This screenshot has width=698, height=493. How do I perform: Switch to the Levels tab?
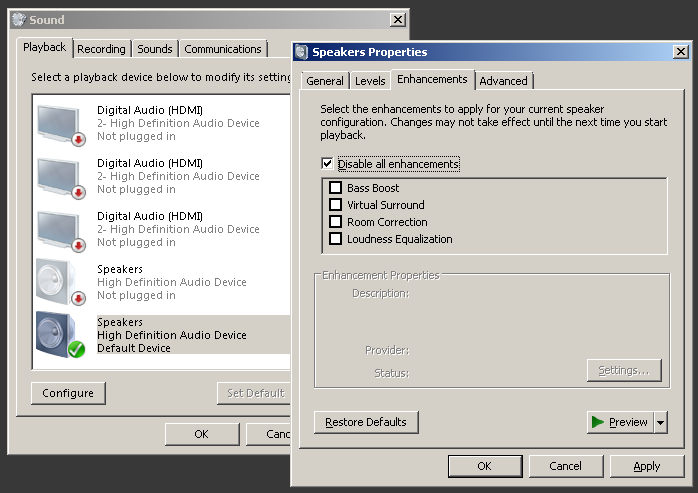tap(370, 81)
